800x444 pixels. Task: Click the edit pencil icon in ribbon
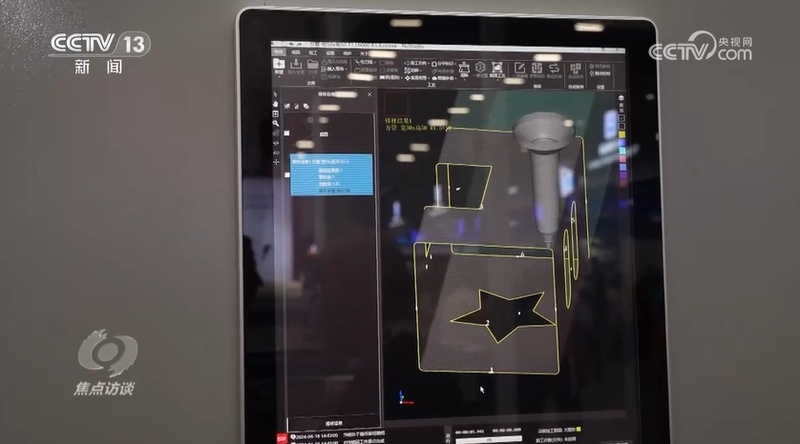click(521, 67)
